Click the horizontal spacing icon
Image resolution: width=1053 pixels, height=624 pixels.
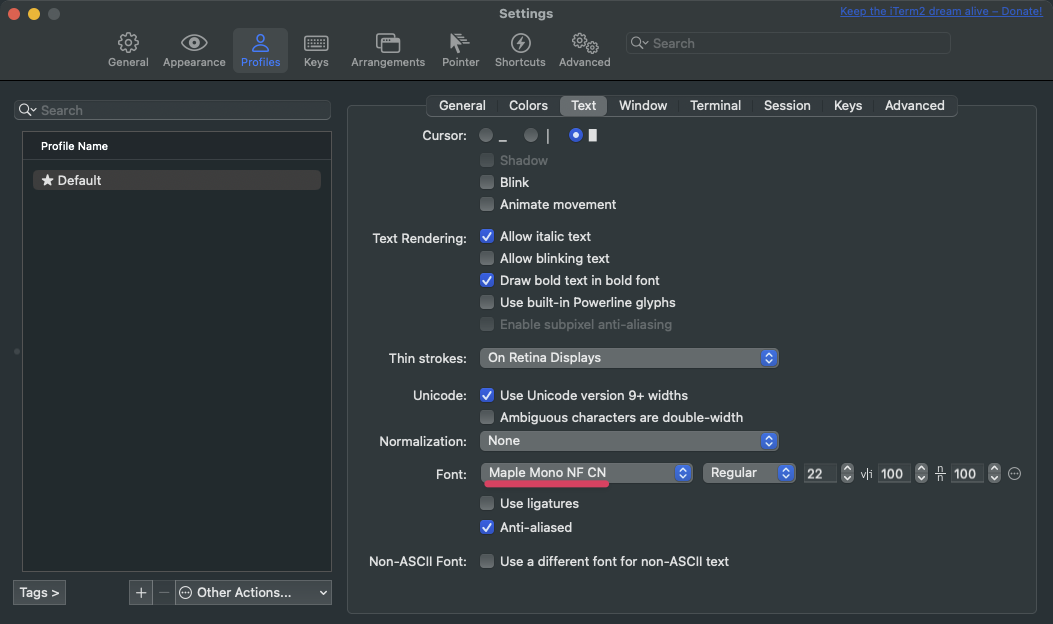866,474
